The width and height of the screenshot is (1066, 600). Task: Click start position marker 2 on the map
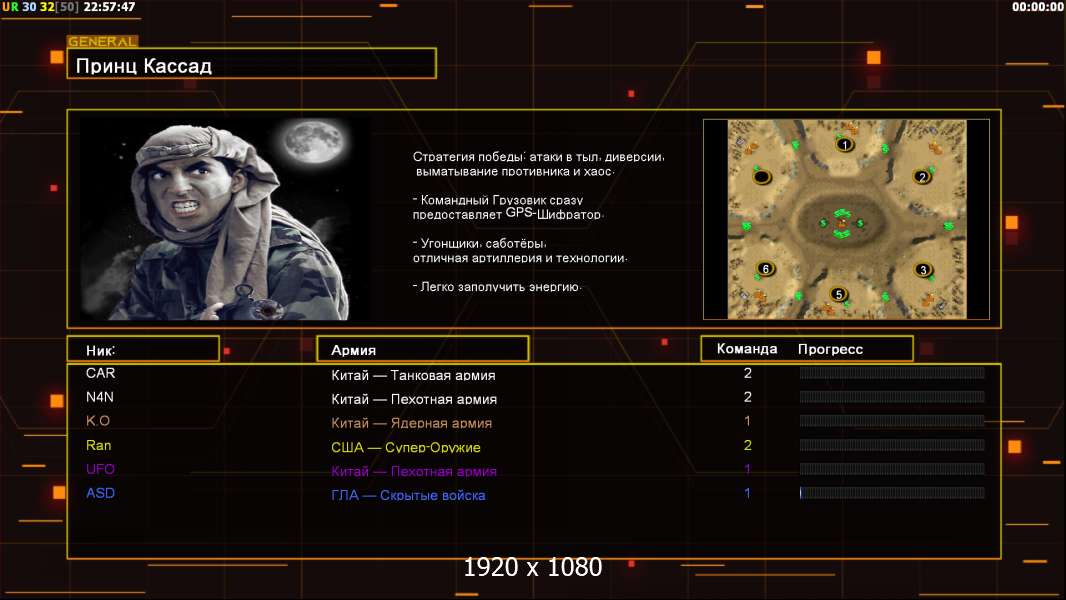[x=922, y=177]
